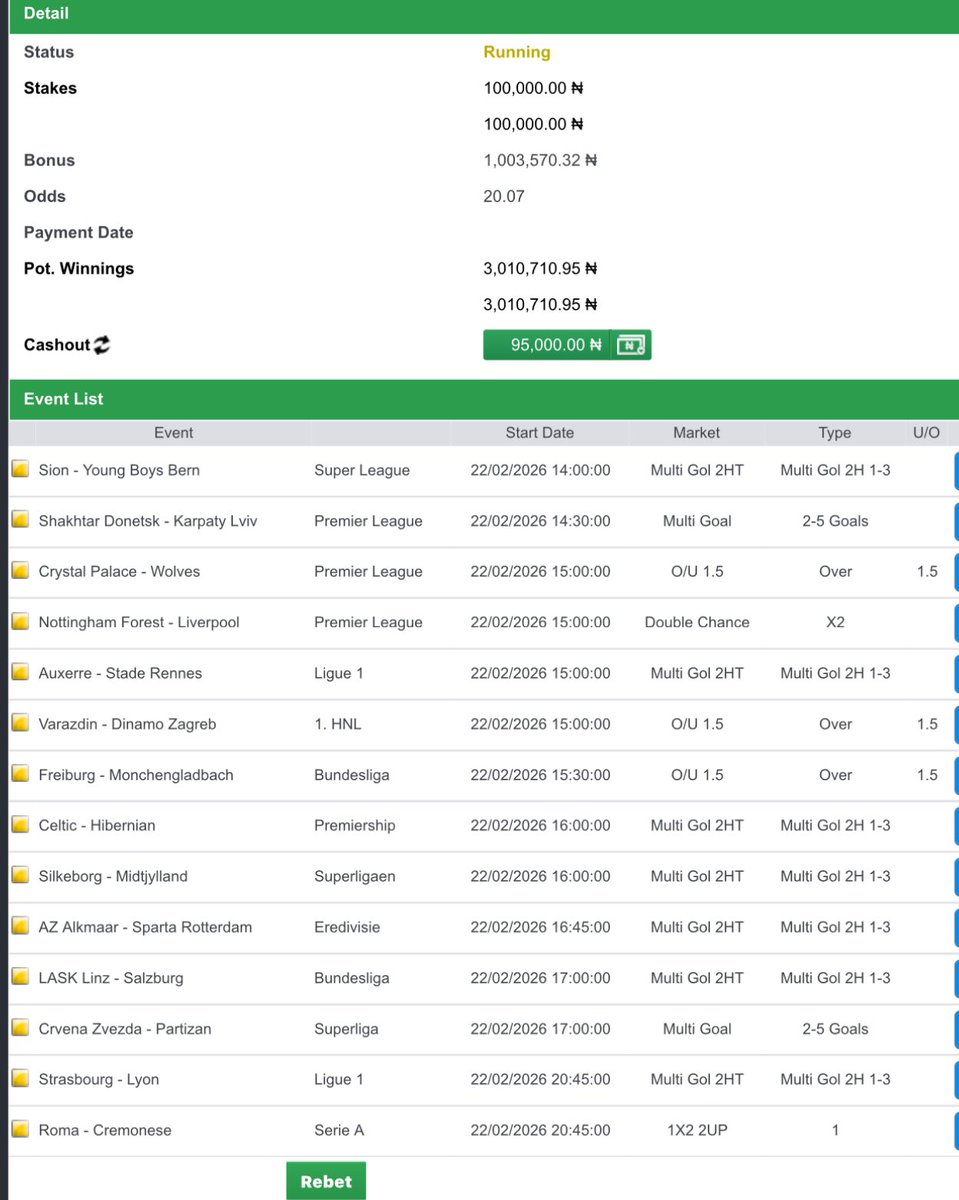Click the Double Chance market cell

(x=697, y=622)
